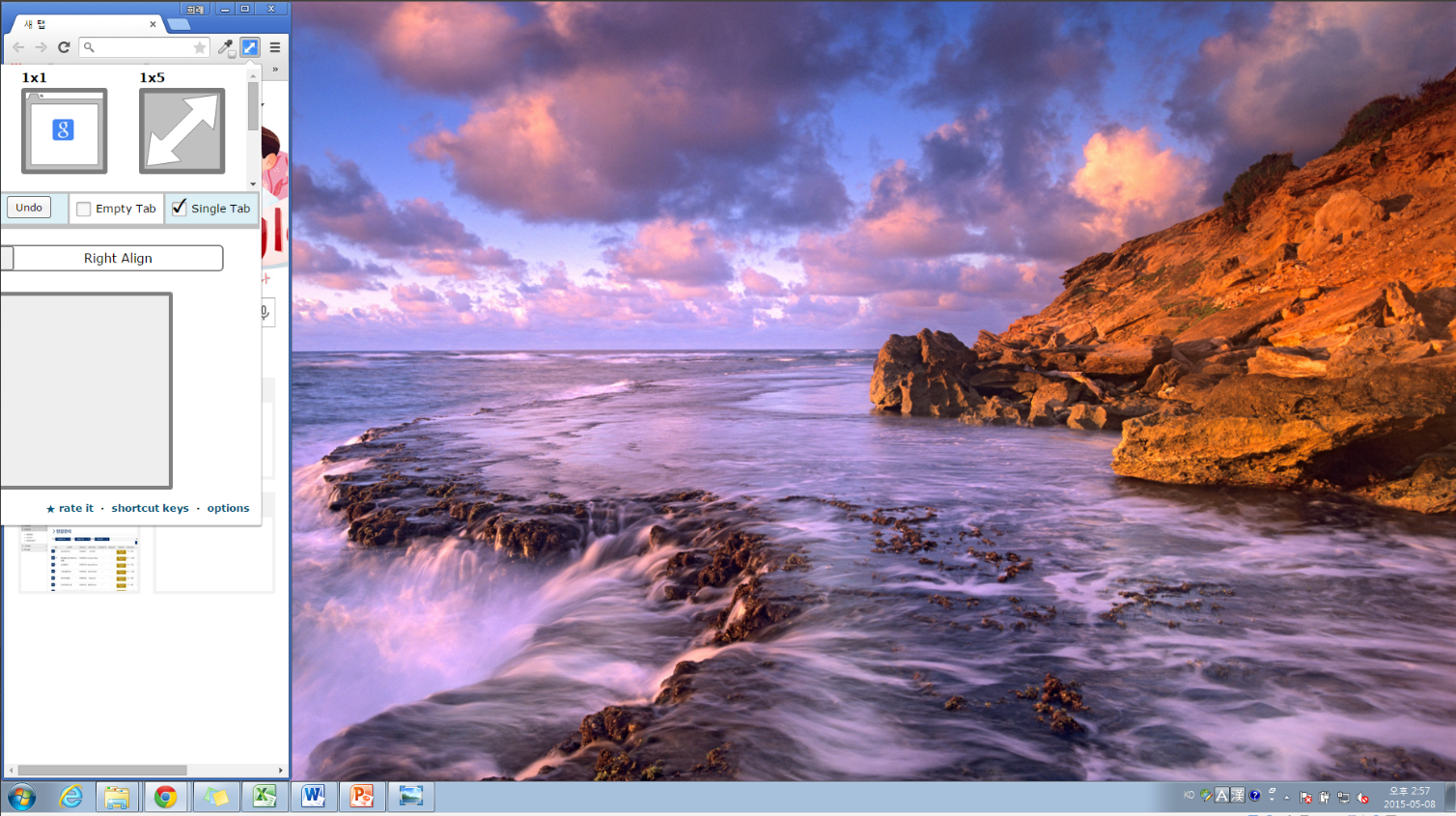The height and width of the screenshot is (816, 1456).
Task: Toggle the 漢 Hanja conversion button
Action: pyautogui.click(x=1238, y=796)
